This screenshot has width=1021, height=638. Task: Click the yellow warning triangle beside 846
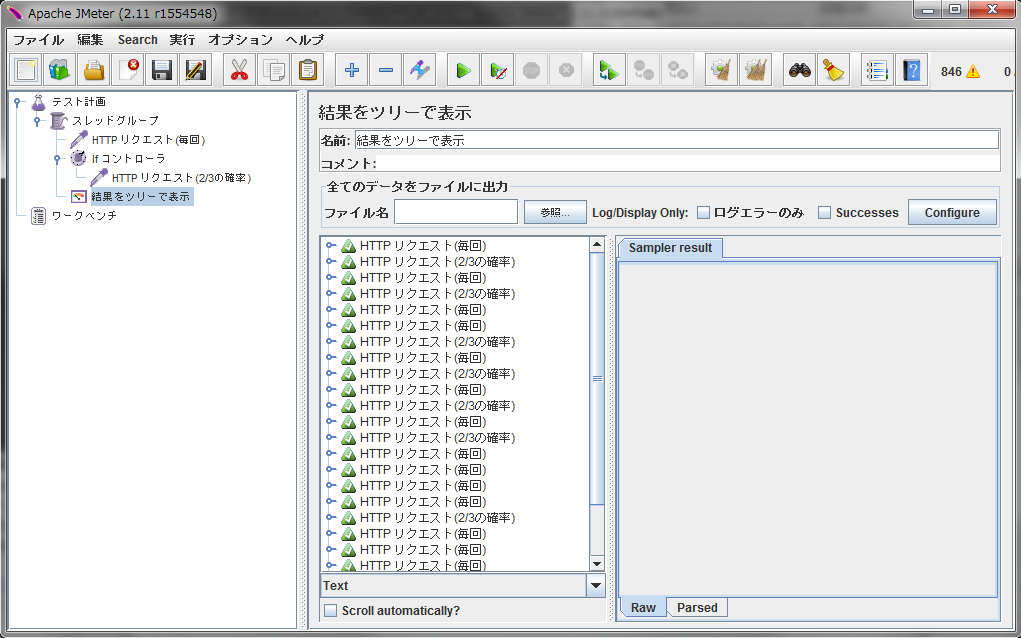click(x=973, y=71)
